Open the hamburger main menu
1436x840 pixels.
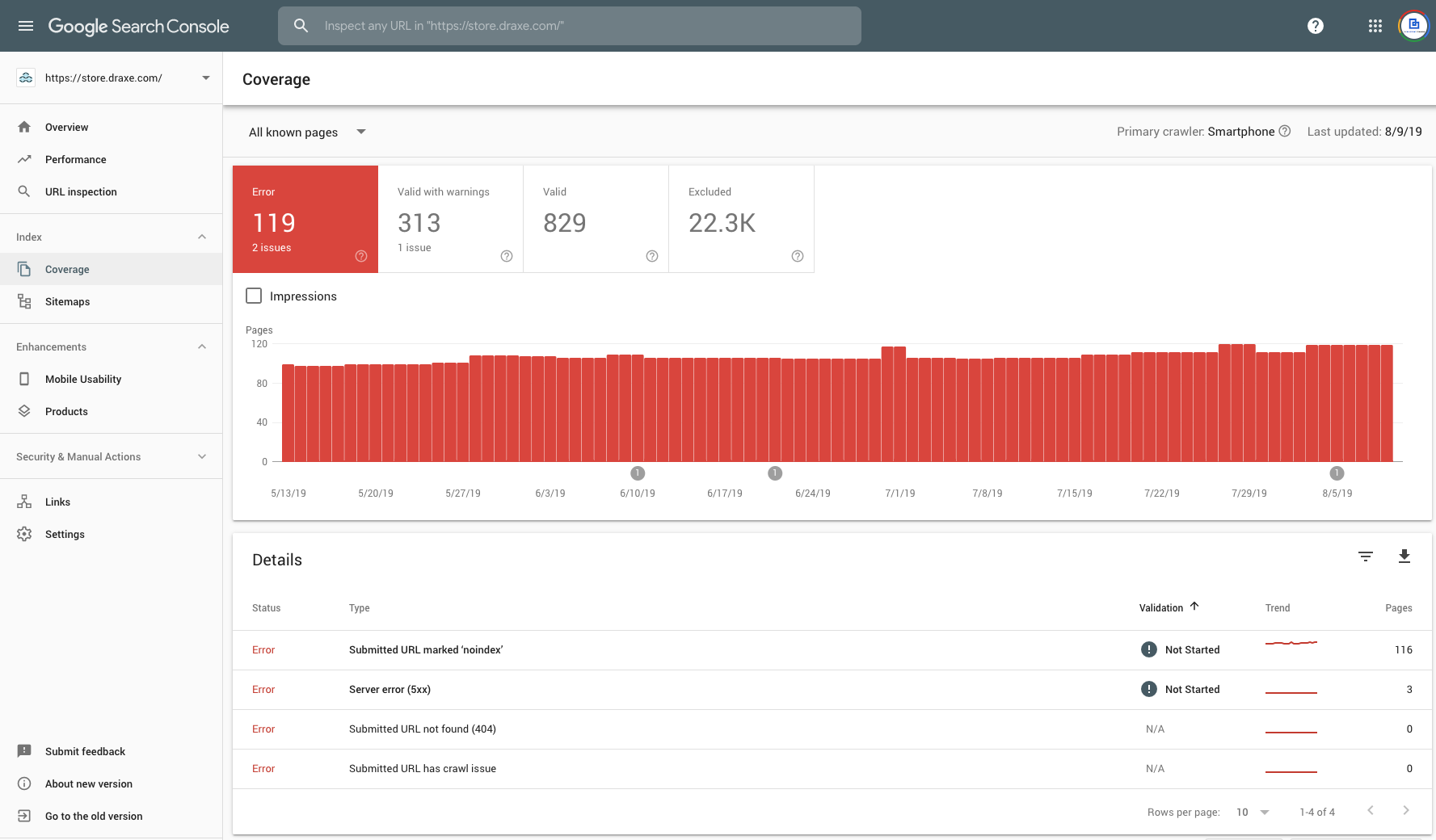coord(26,26)
